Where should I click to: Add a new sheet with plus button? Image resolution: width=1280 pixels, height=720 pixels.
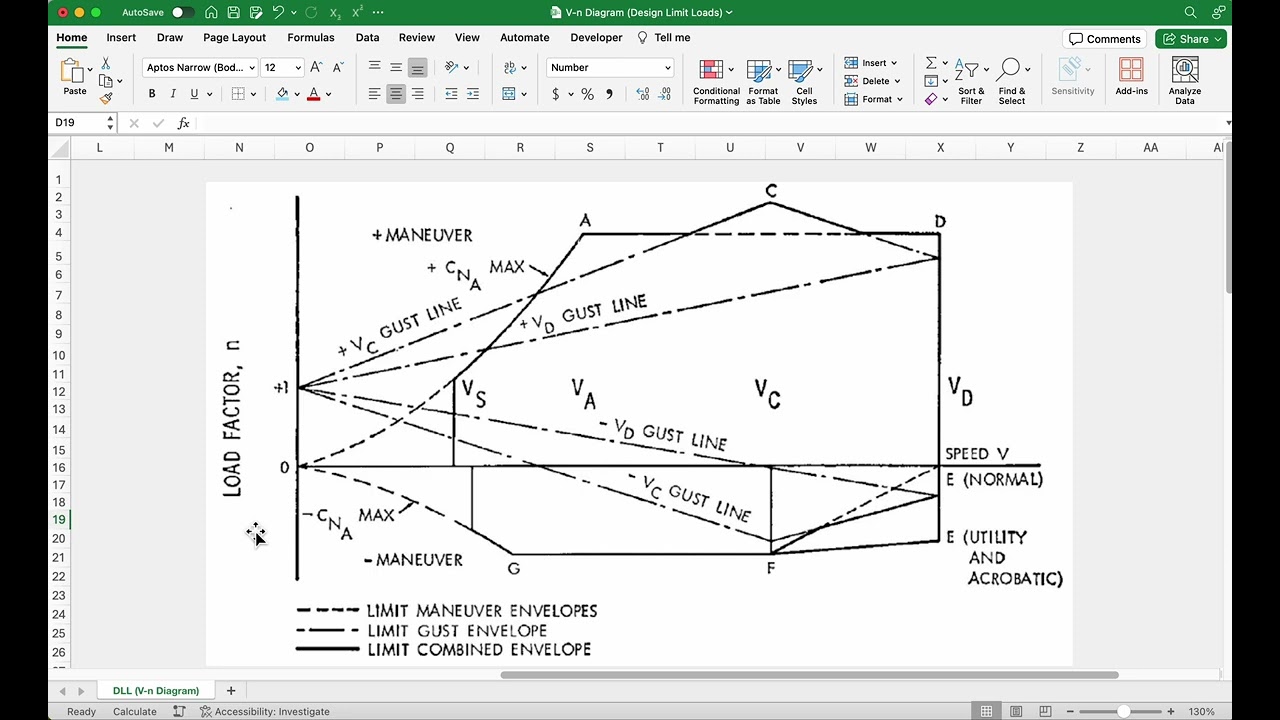[231, 690]
